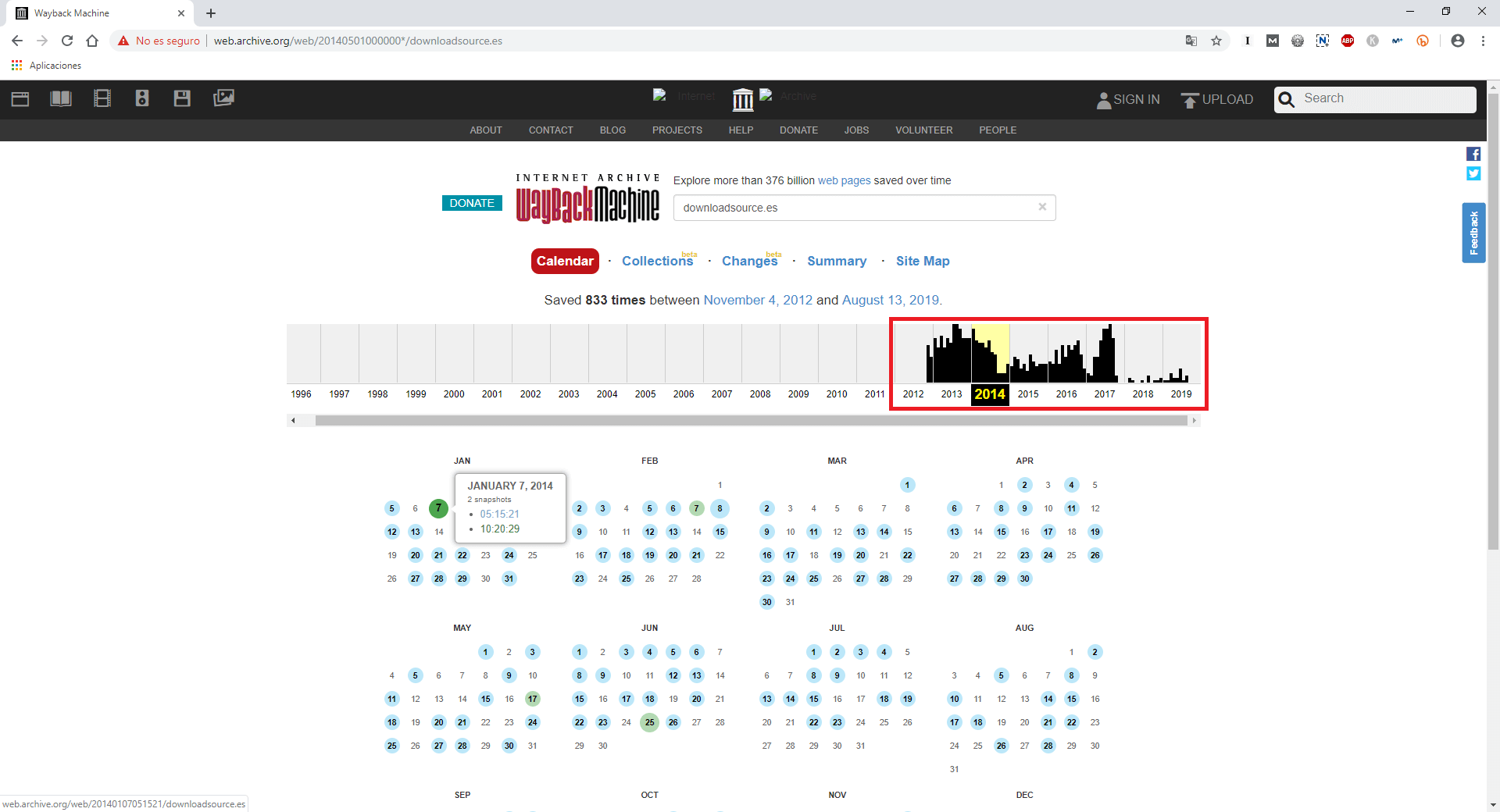Open the Feedback side tab
Viewport: 1500px width, 812px height.
(x=1473, y=233)
